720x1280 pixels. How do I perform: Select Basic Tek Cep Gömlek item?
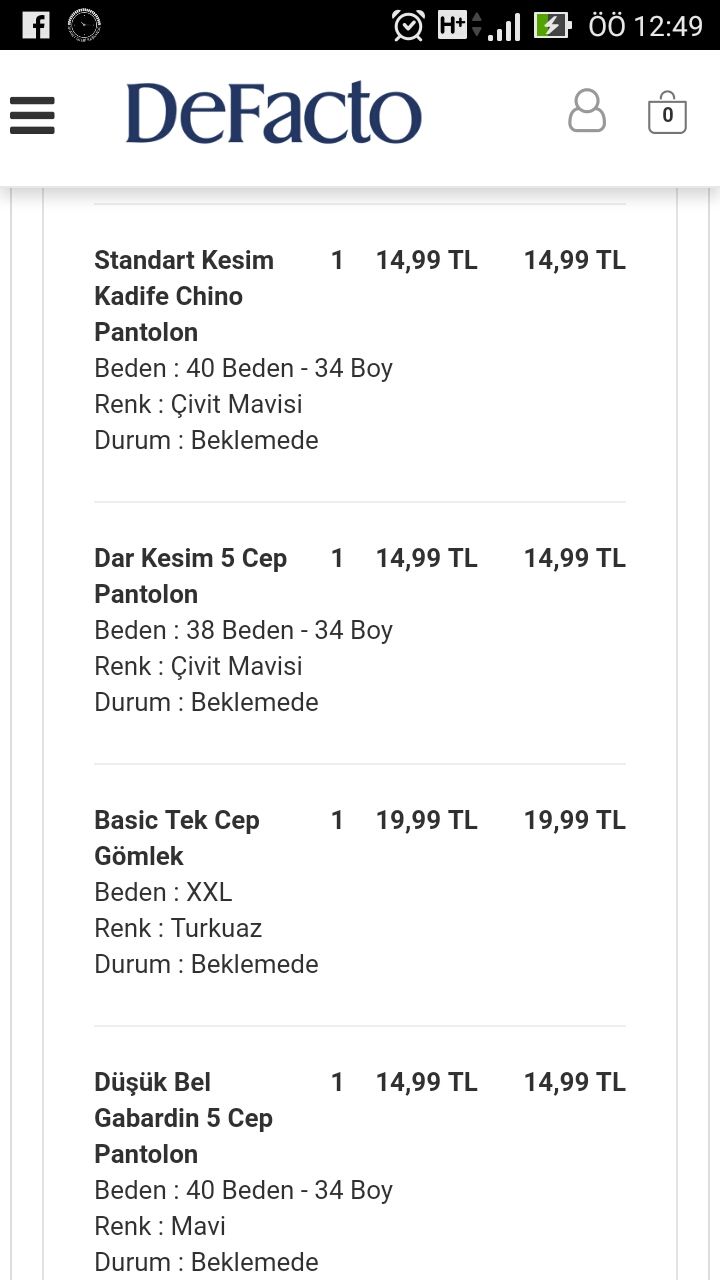pos(177,838)
